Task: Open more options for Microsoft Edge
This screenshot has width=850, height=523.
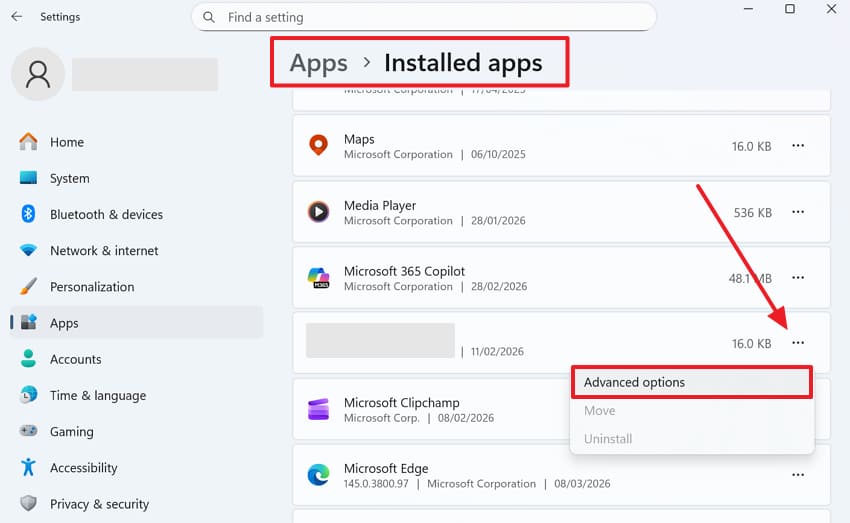Action: pyautogui.click(x=798, y=475)
